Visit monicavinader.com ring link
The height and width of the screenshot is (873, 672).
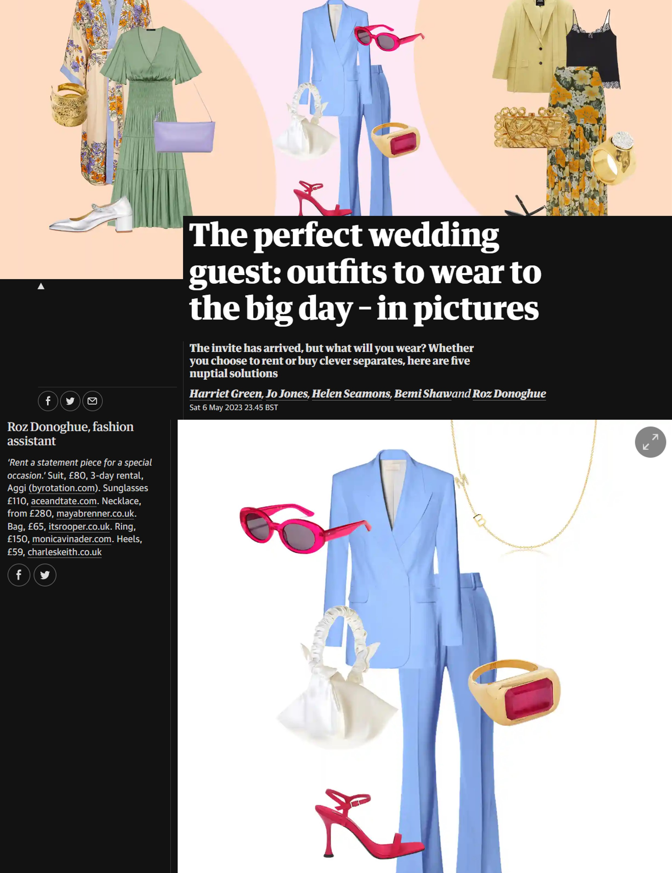tap(71, 540)
